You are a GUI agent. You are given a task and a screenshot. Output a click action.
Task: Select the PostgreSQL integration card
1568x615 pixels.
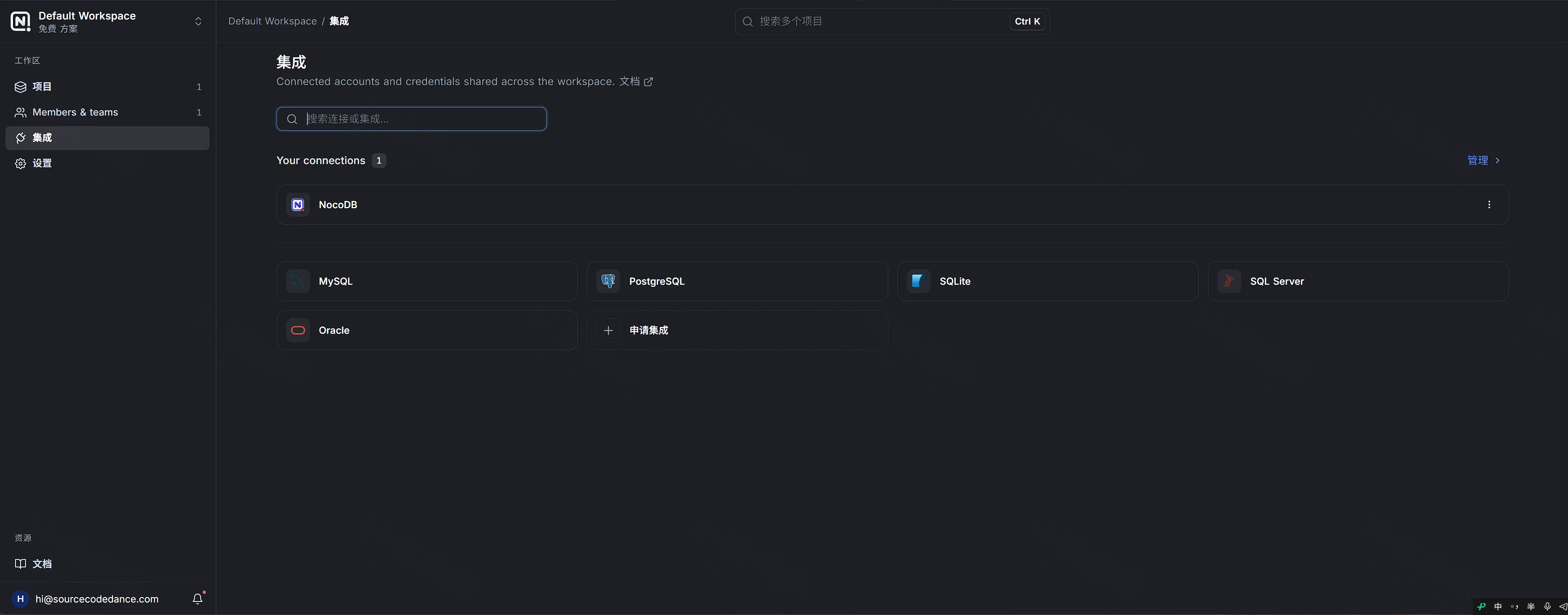(x=737, y=281)
